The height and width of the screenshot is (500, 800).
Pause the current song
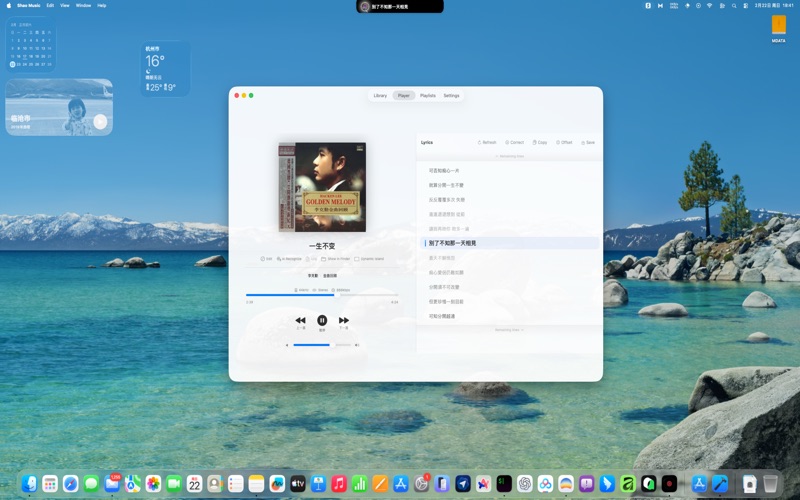[322, 320]
